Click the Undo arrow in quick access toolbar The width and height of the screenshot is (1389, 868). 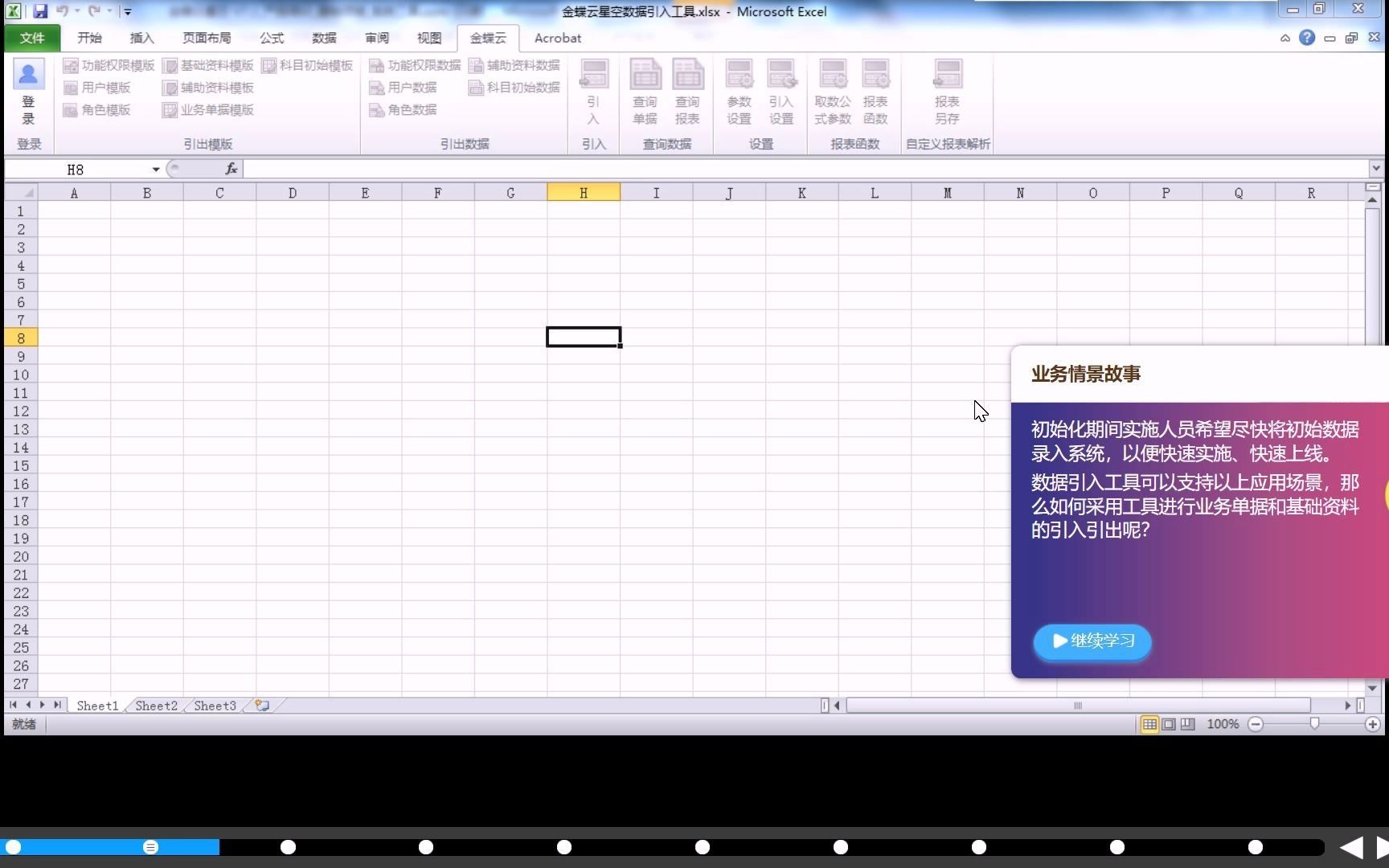pyautogui.click(x=61, y=11)
